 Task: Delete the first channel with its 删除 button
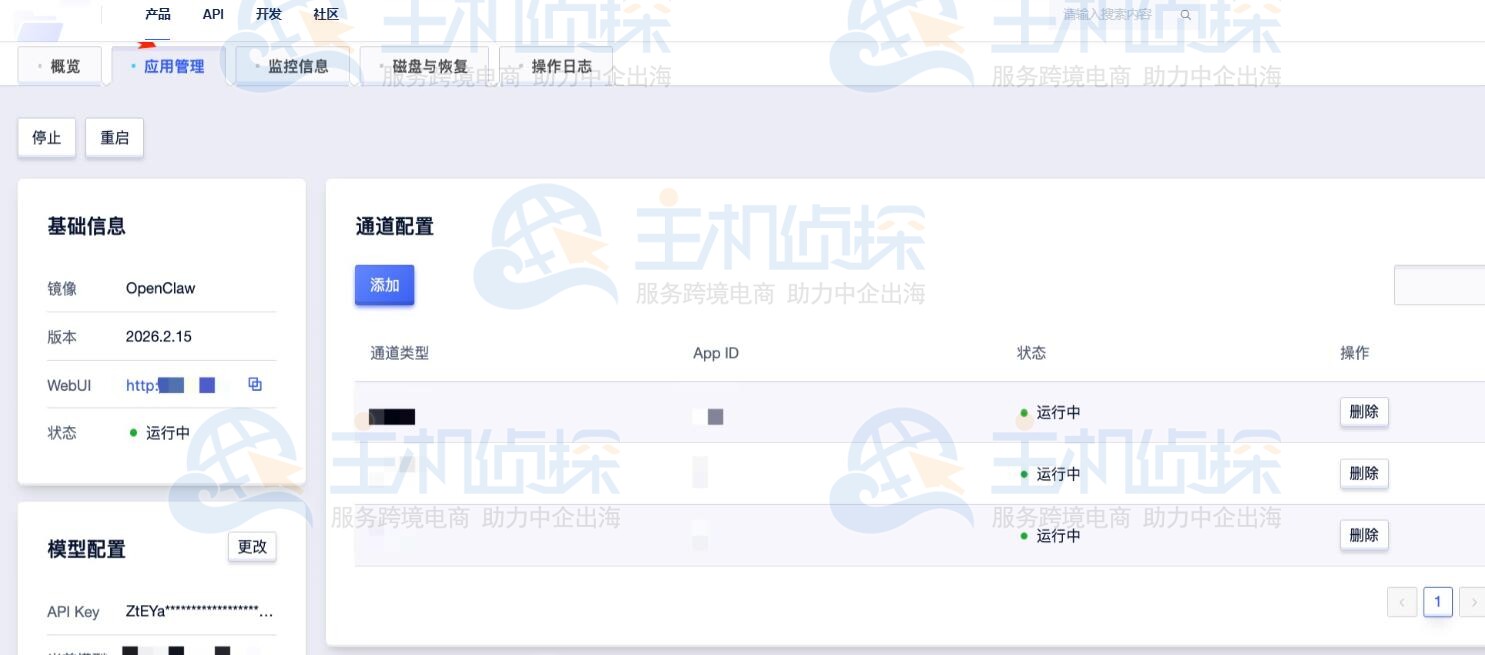1364,411
